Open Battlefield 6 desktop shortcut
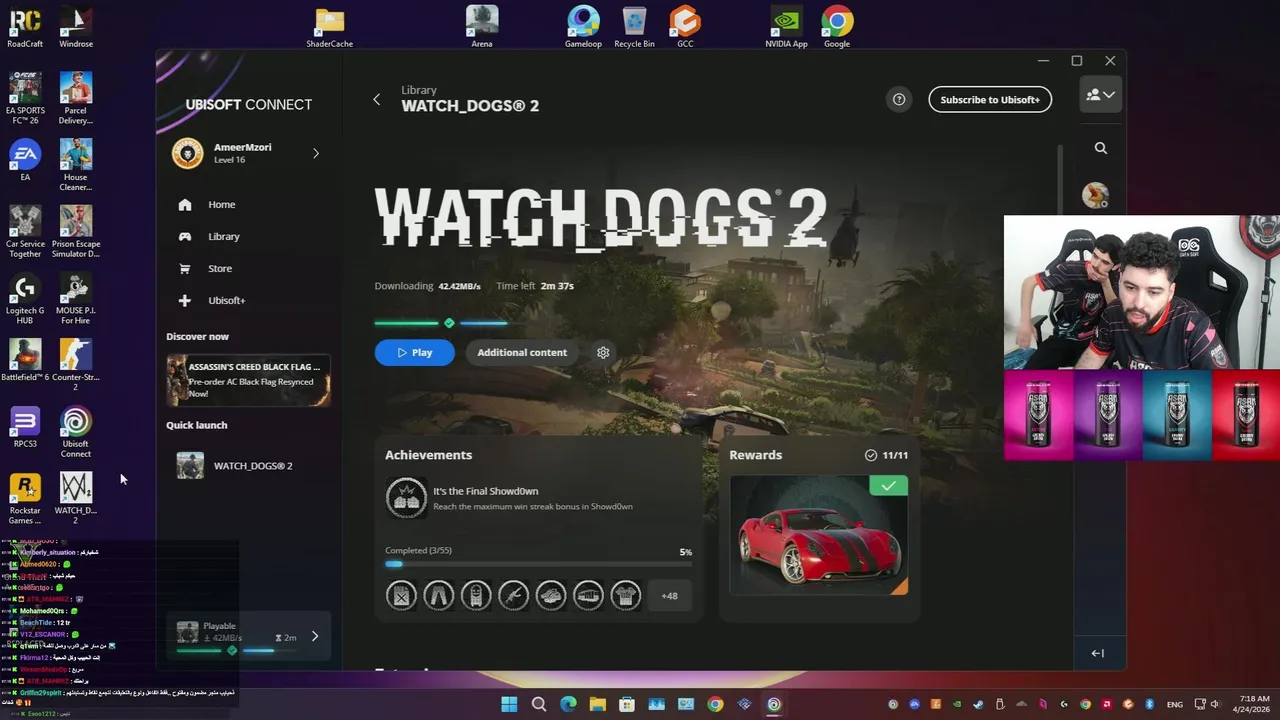Image resolution: width=1280 pixels, height=720 pixels. click(x=25, y=360)
